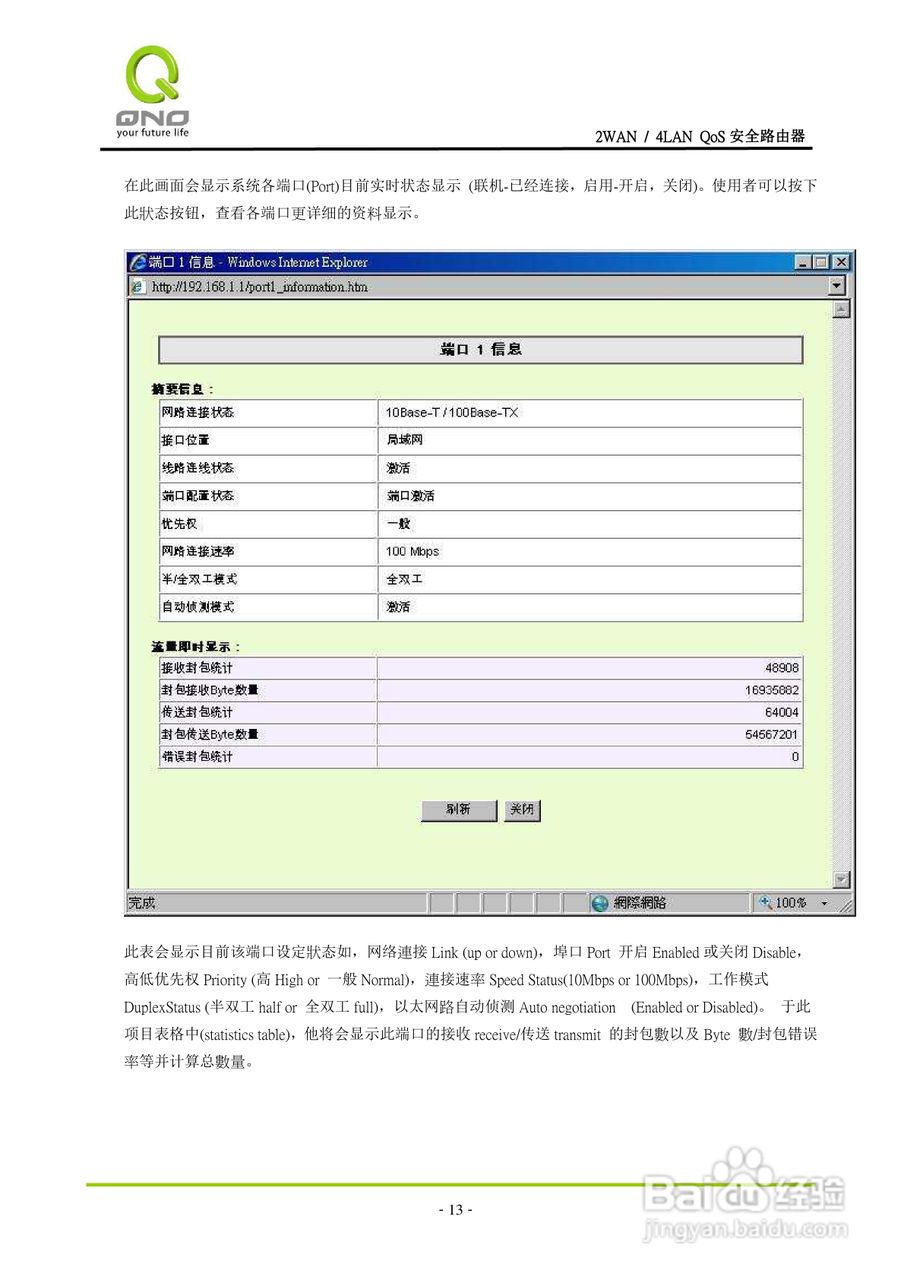Image resolution: width=904 pixels, height=1280 pixels.
Task: Click the 全双工 duplex value
Action: [404, 579]
